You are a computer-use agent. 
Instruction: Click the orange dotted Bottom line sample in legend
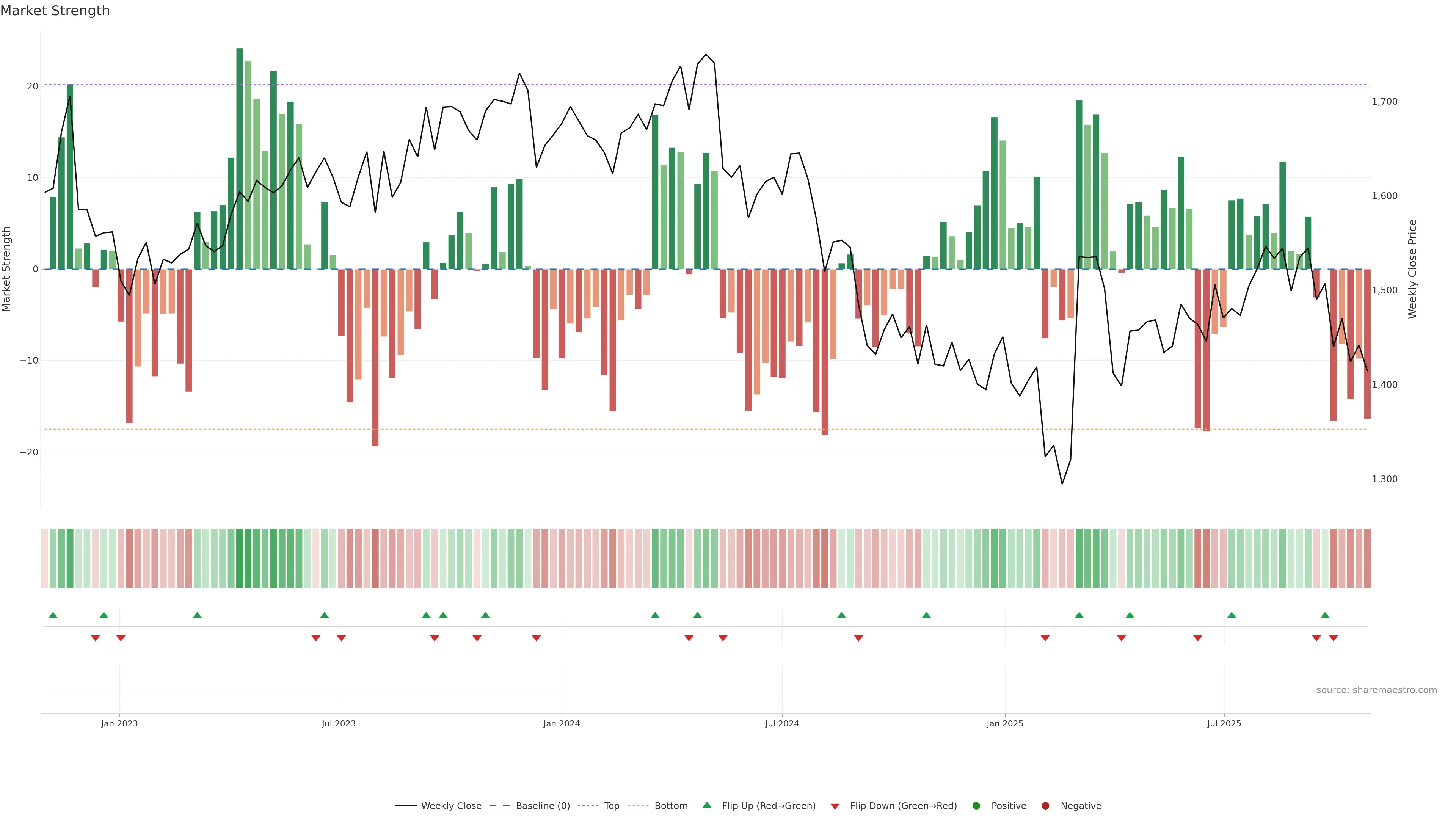(x=638, y=806)
